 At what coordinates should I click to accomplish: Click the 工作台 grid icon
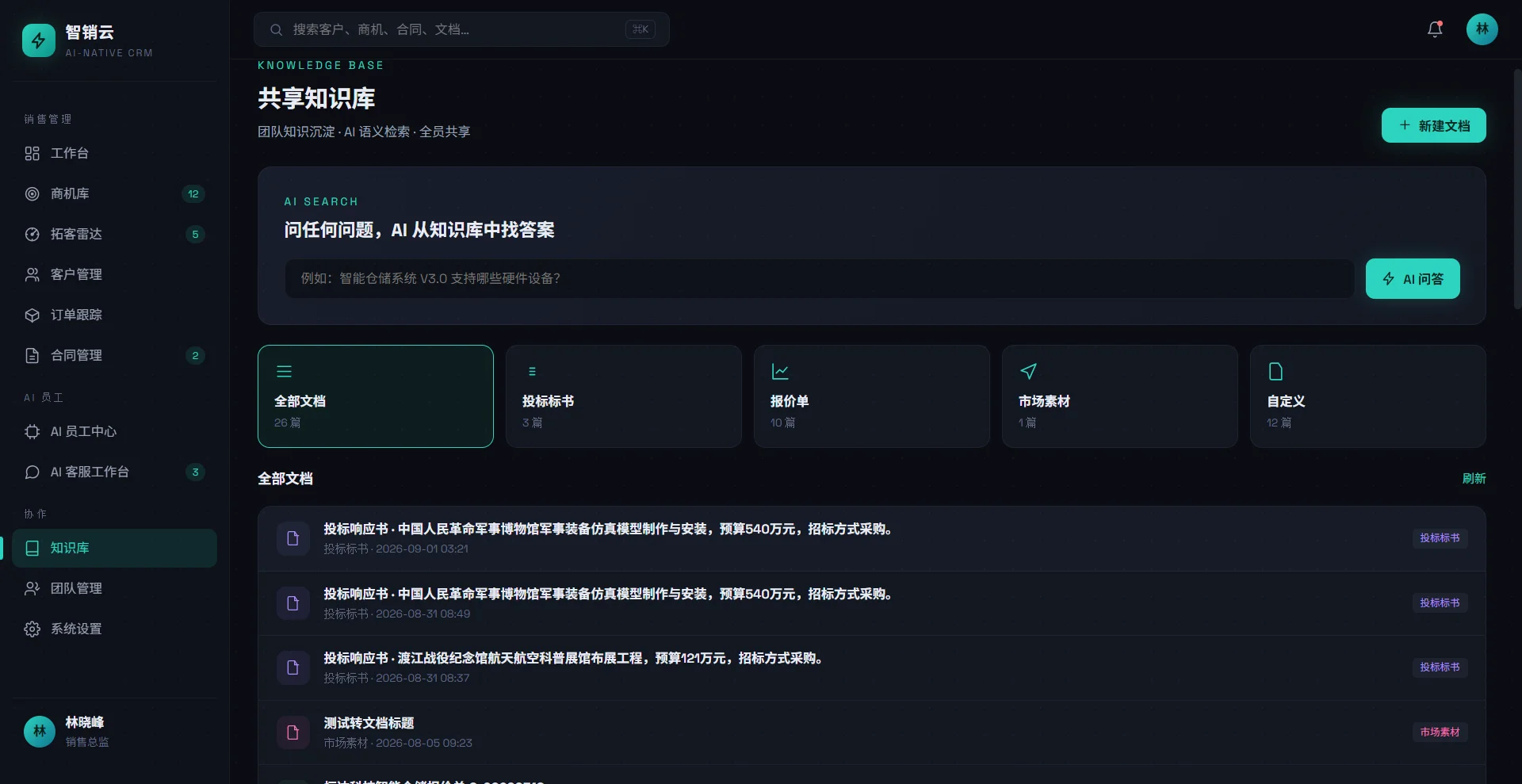tap(32, 153)
